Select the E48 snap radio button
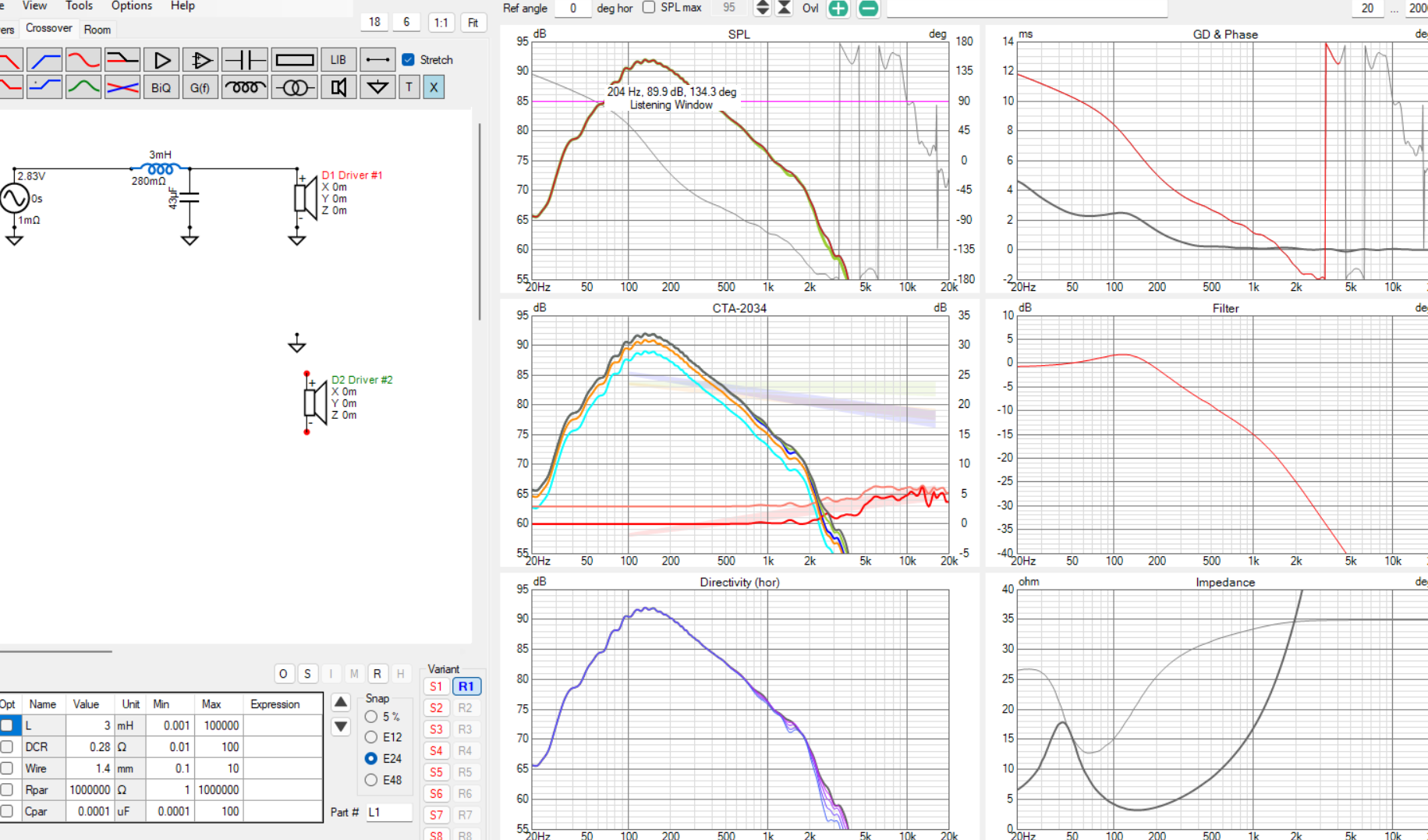1428x840 pixels. (371, 780)
